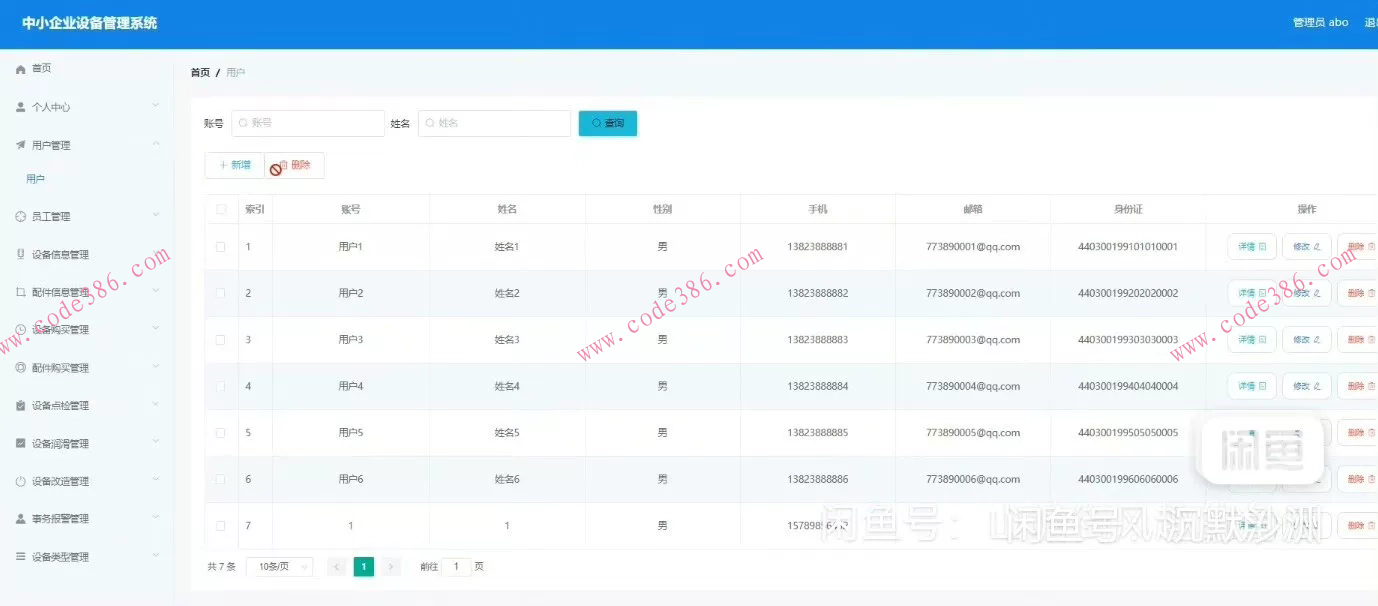Expand the 设备点检管理 chevron
Viewport: 1378px width, 606px height.
(156, 405)
